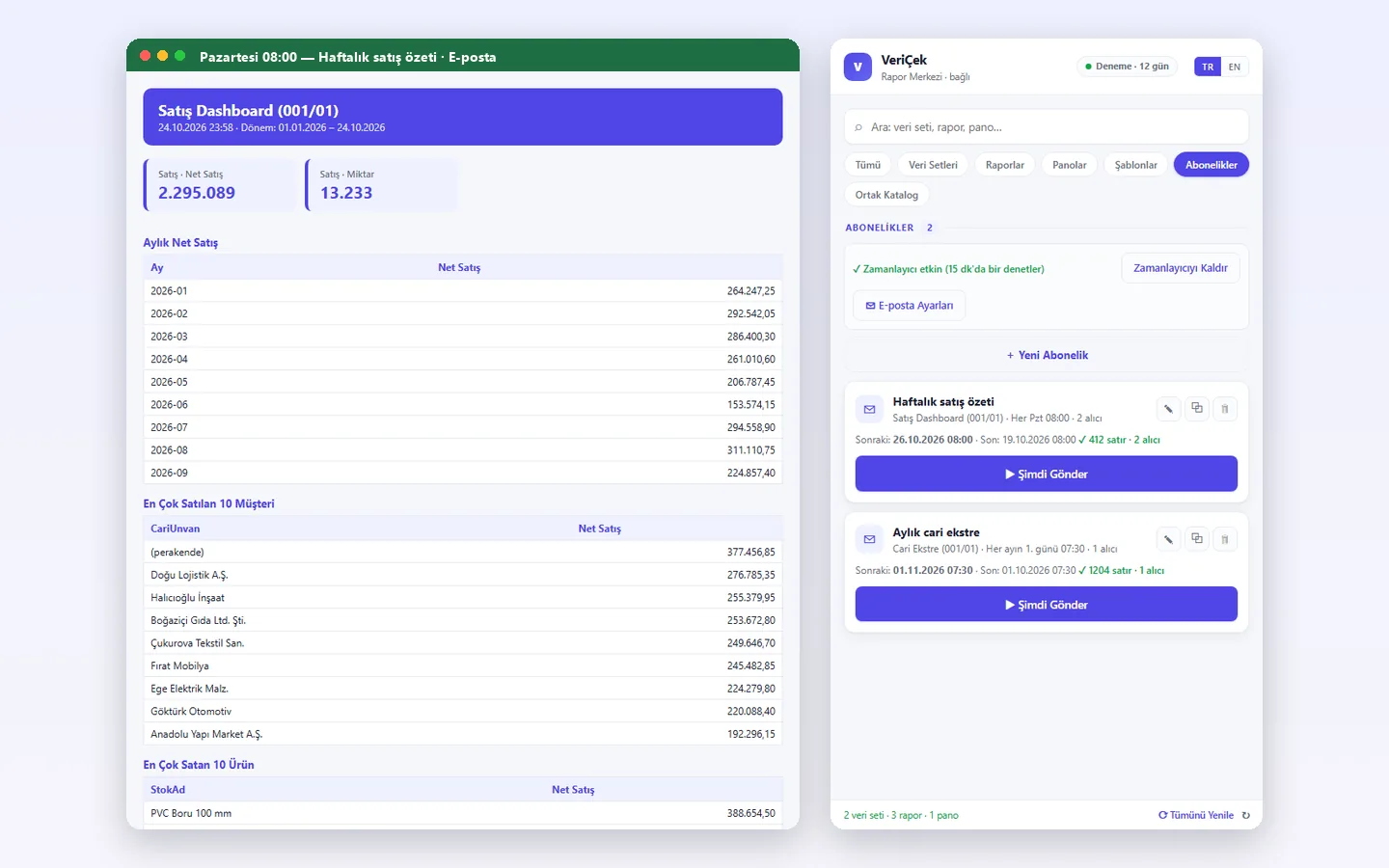The height and width of the screenshot is (868, 1389).
Task: Send Aylık cari ekstre now with Şimdi Gönder
Action: 1047,605
